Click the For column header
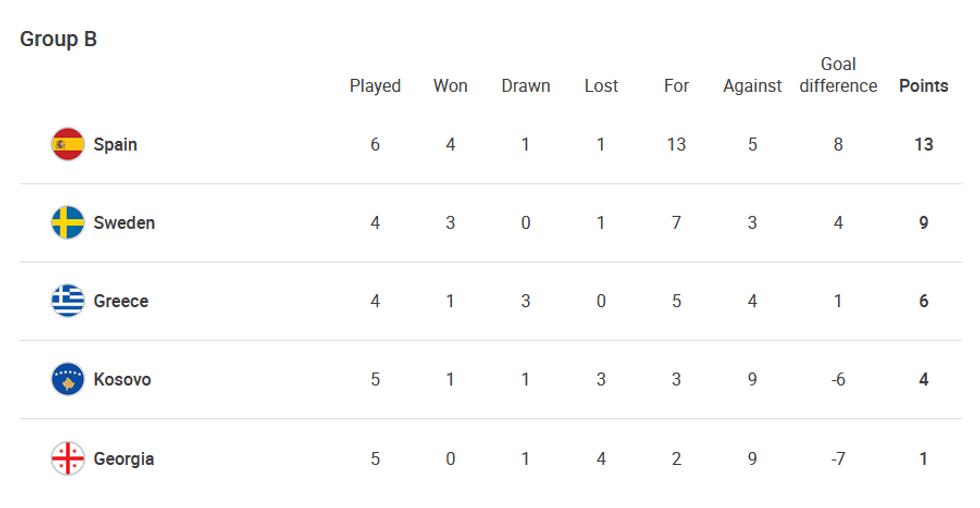 [677, 86]
